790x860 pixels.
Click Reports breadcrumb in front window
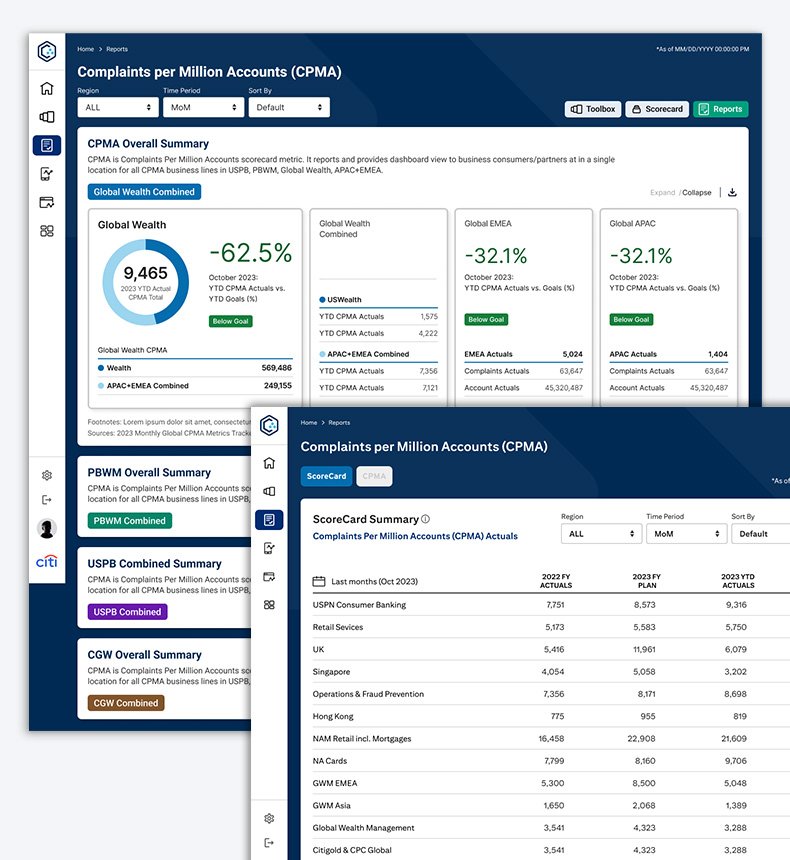coord(339,422)
